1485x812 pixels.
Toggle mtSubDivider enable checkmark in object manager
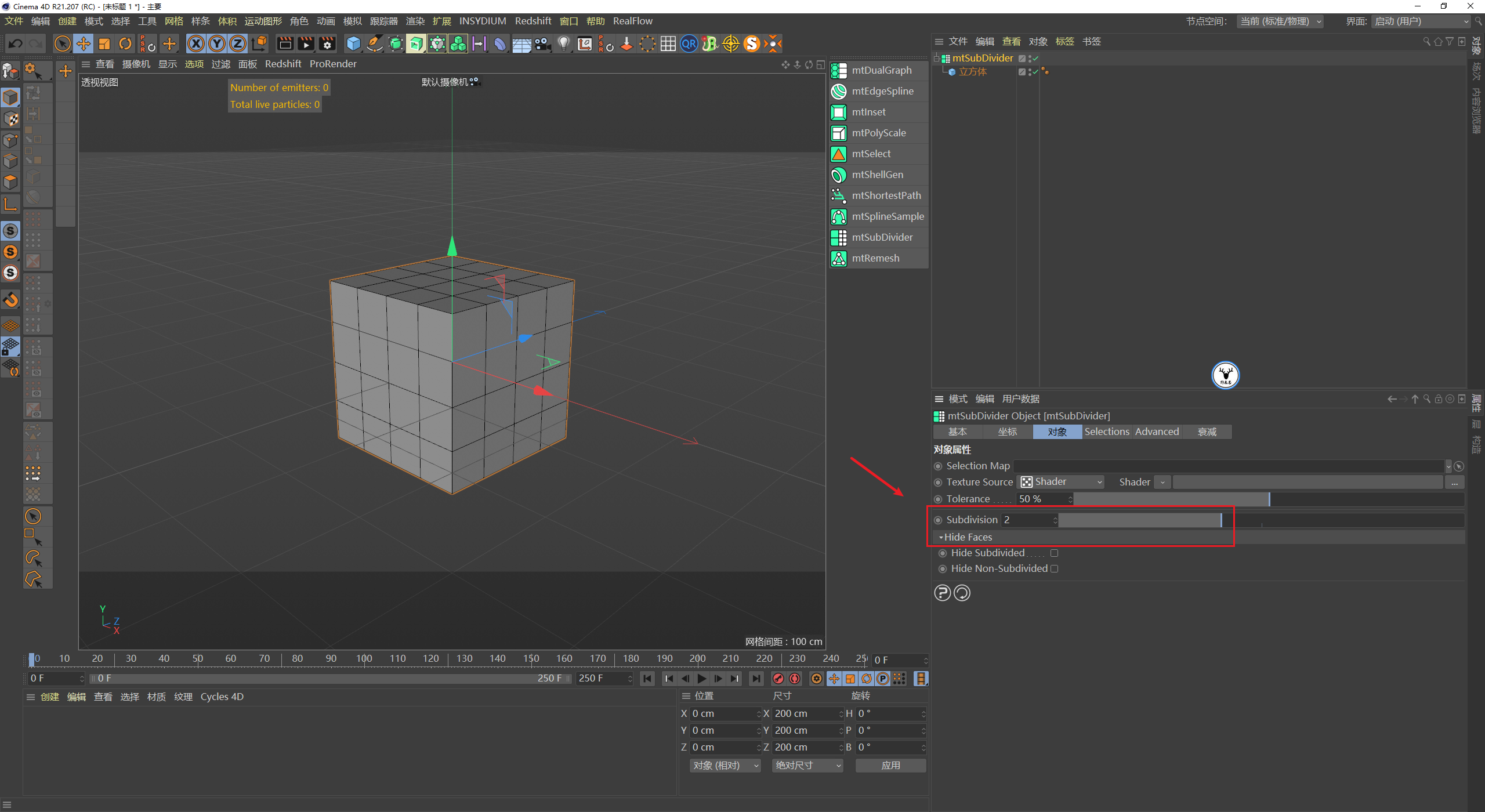1035,59
